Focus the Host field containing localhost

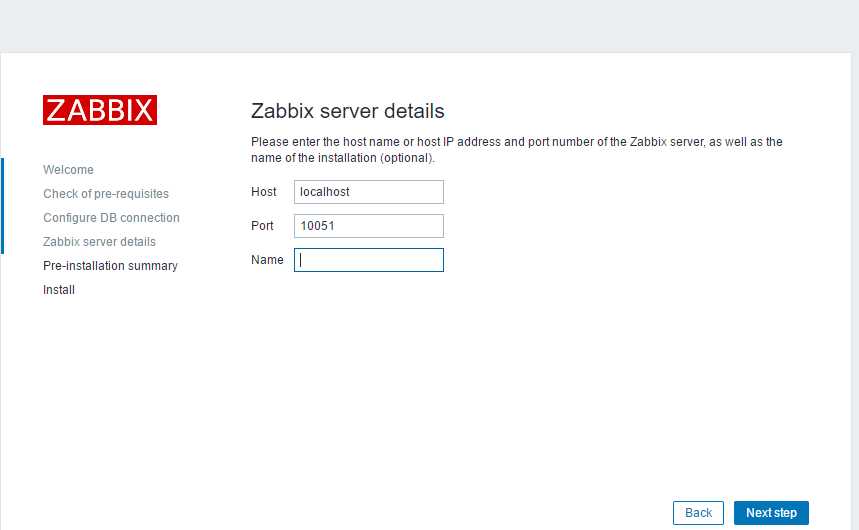(369, 192)
